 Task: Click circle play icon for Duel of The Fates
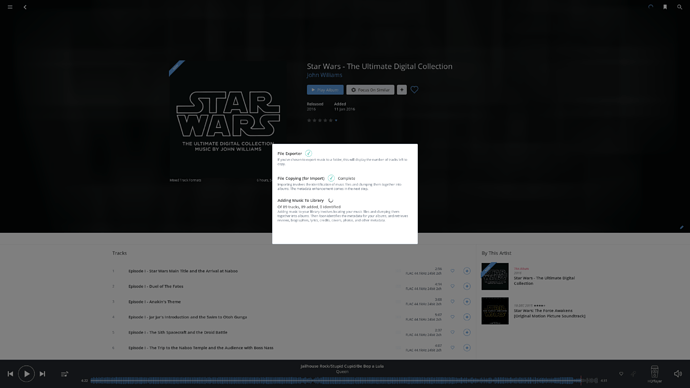point(467,286)
